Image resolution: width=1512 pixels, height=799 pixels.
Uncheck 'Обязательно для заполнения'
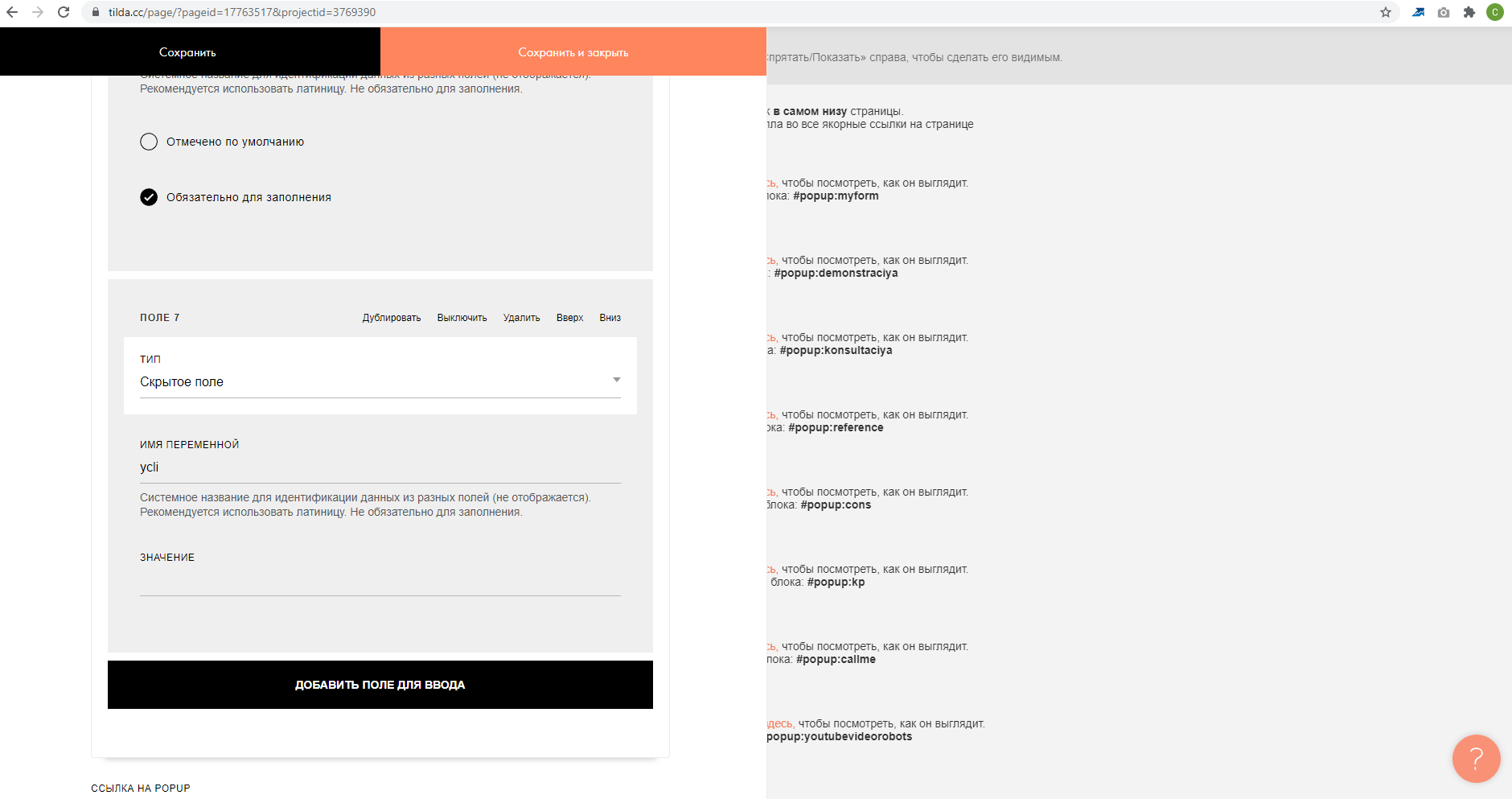click(x=149, y=197)
